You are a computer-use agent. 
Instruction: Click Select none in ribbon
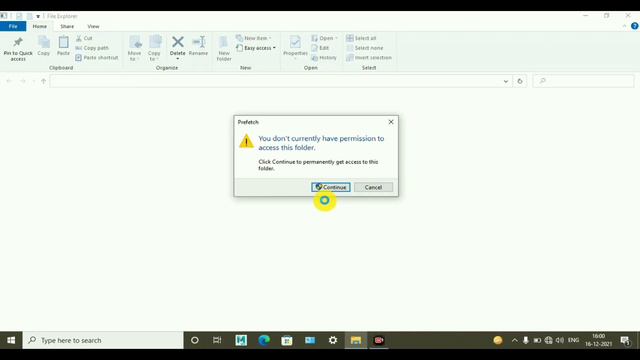point(364,48)
